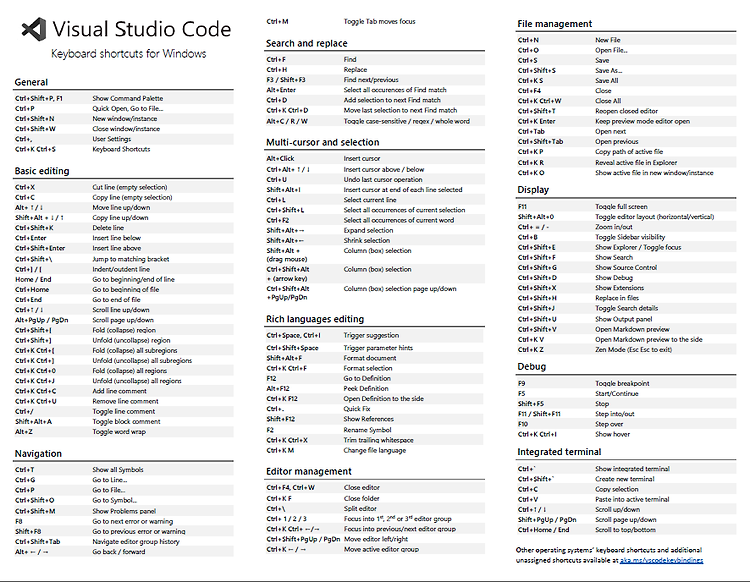Select the 'Toggle breakpoint' entry
750x582 pixels.
click(x=622, y=384)
